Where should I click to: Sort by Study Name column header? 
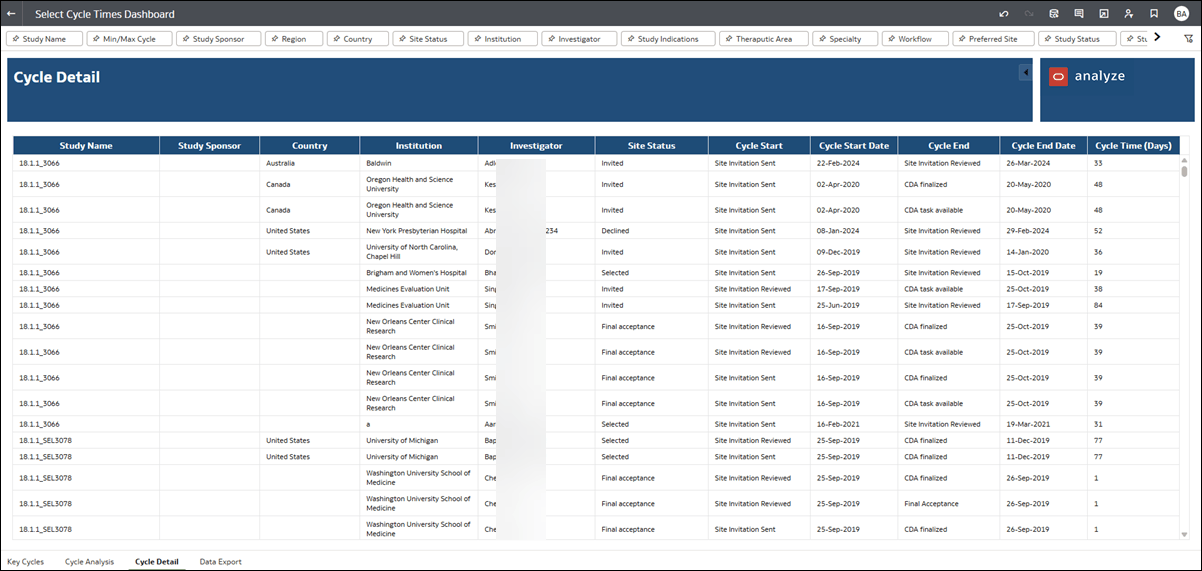(86, 146)
